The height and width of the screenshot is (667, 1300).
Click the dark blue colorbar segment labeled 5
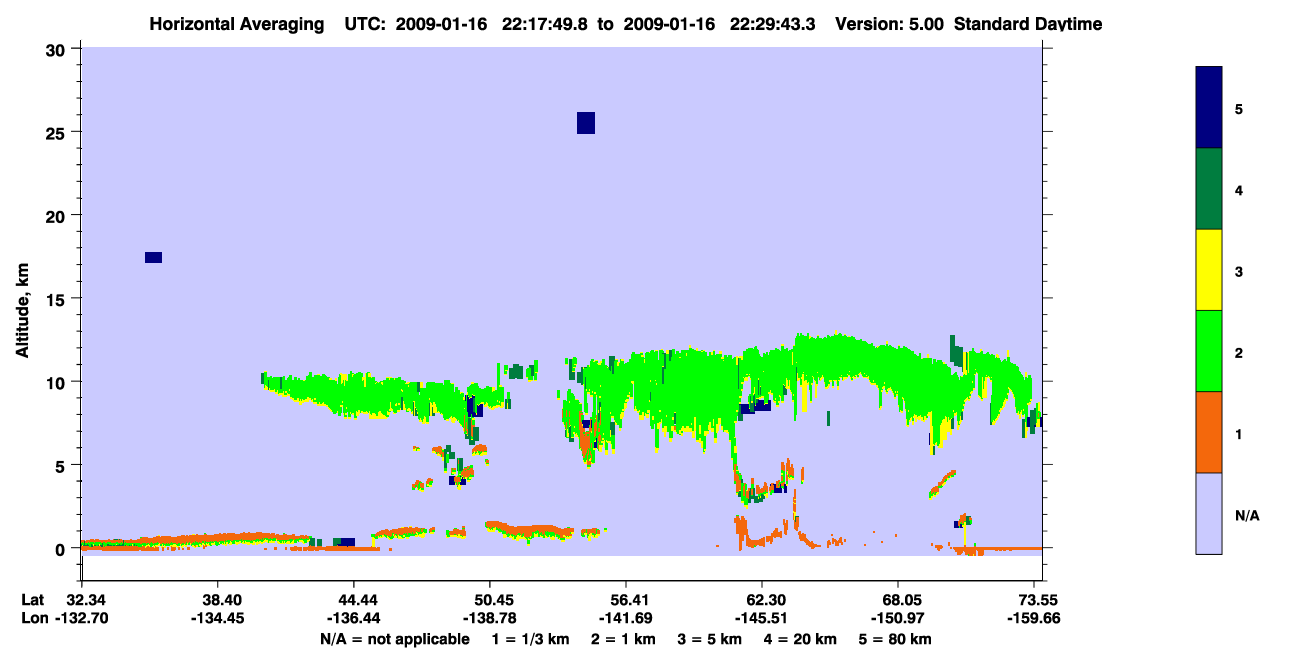1209,108
